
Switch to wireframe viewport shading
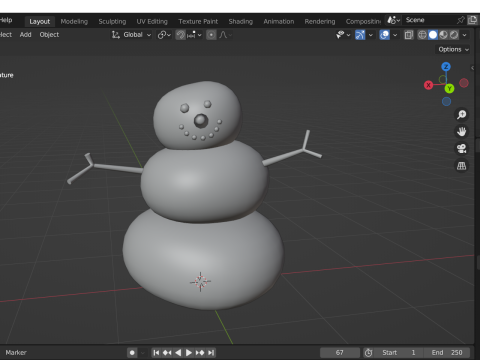pyautogui.click(x=422, y=35)
